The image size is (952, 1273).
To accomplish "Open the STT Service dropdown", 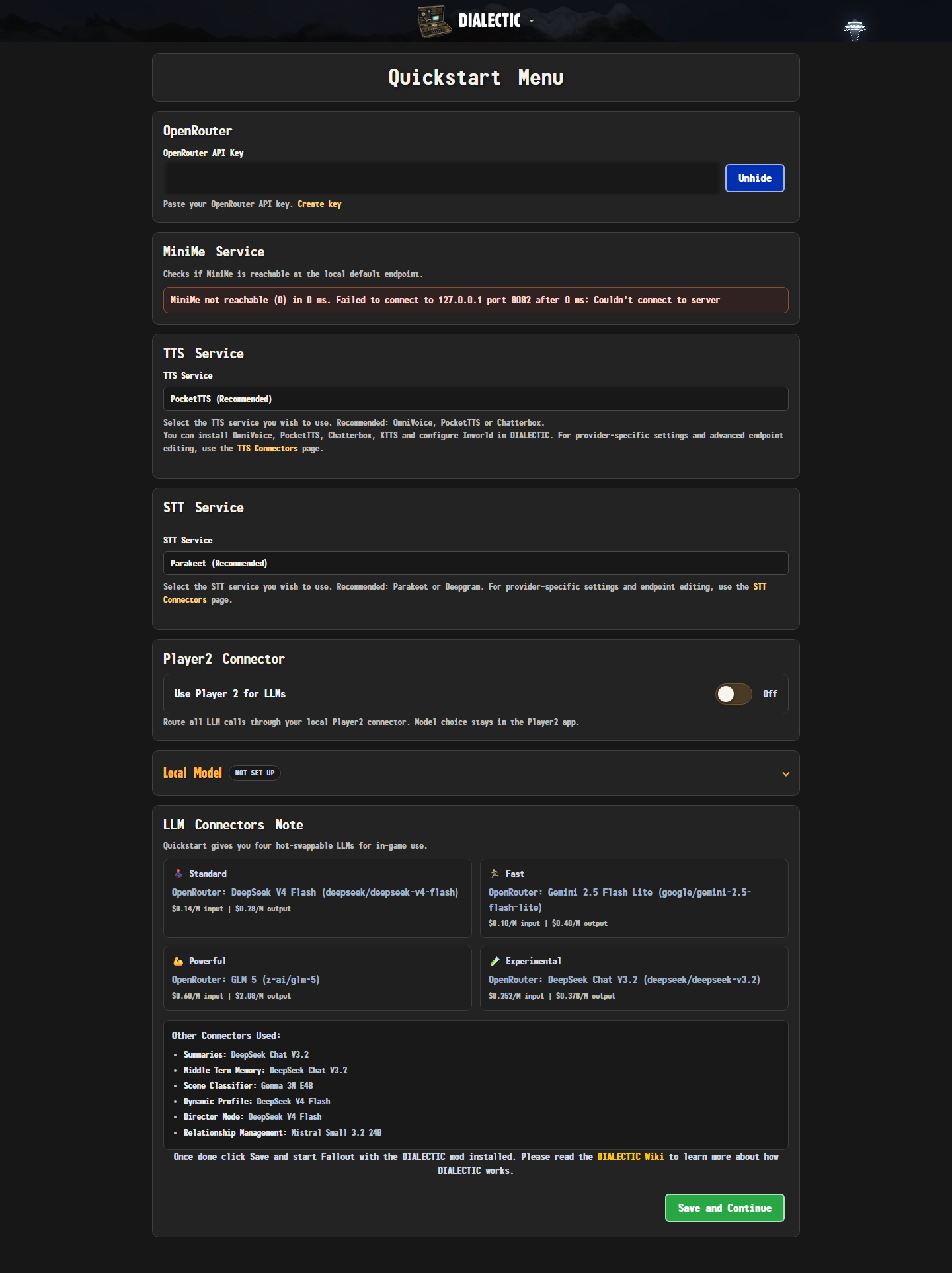I will pyautogui.click(x=476, y=563).
